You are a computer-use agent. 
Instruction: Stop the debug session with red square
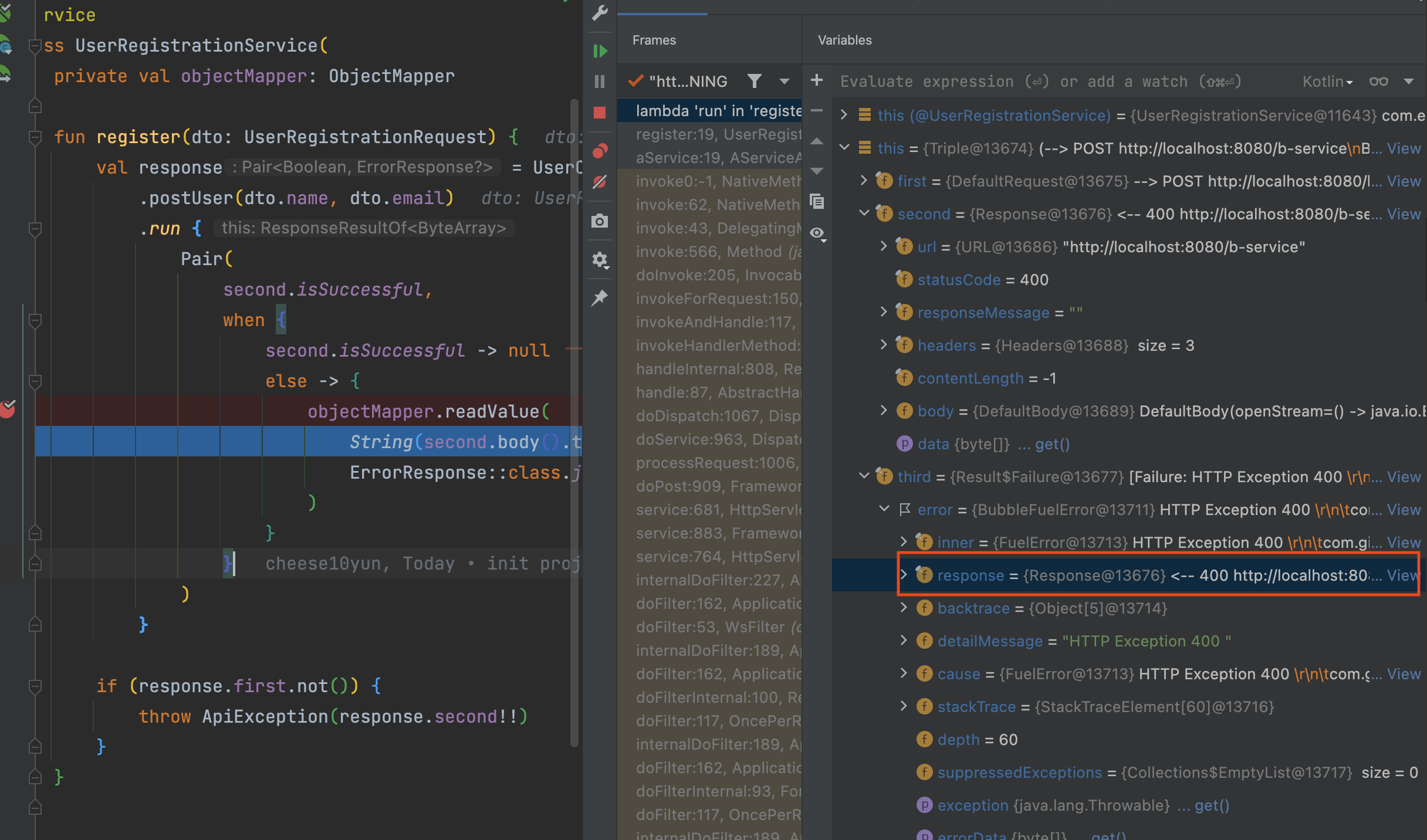(600, 113)
